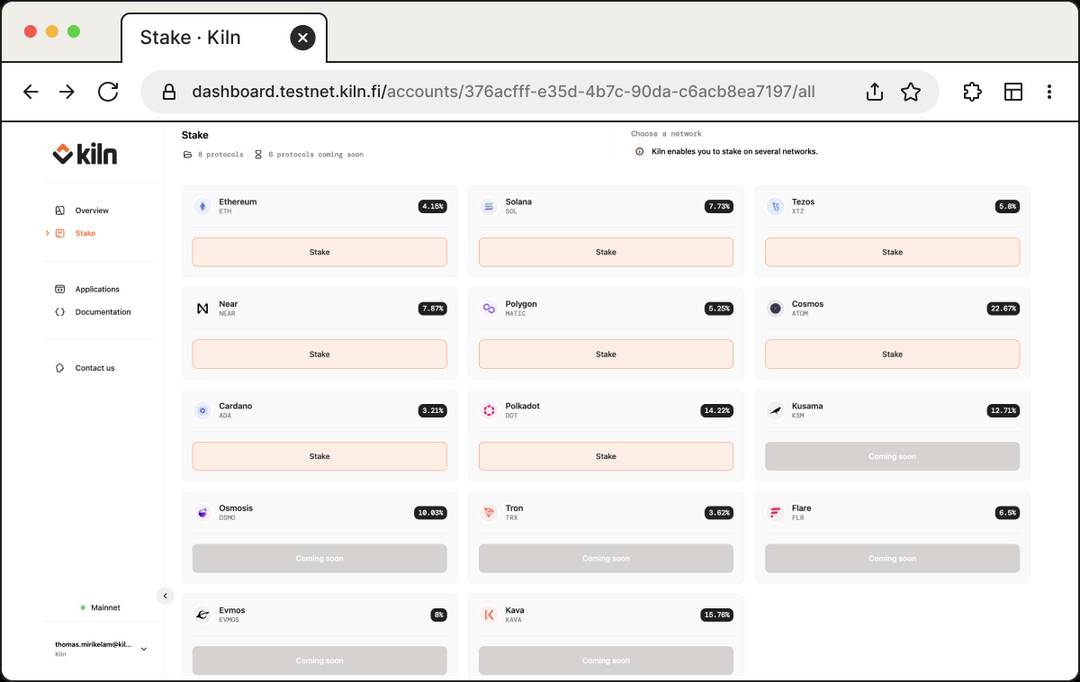Click the Cardano logo icon
The height and width of the screenshot is (682, 1080).
pos(202,410)
